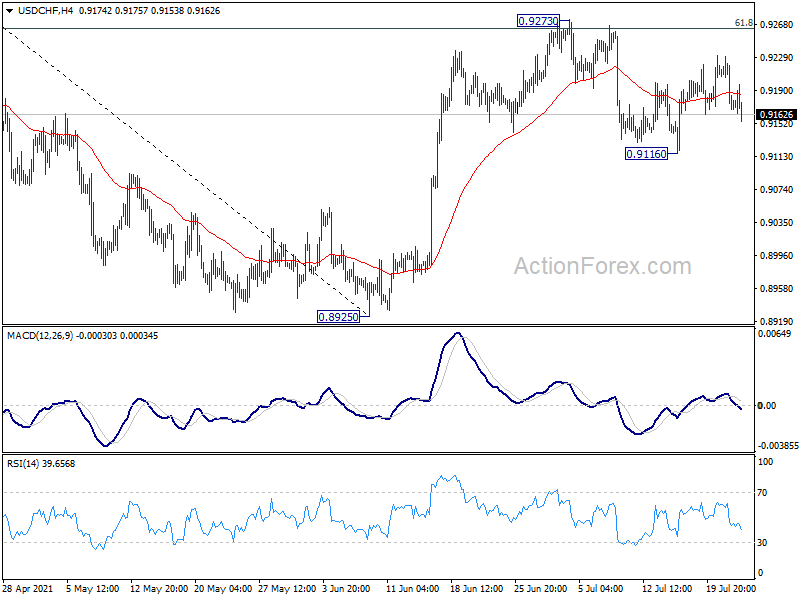The height and width of the screenshot is (600, 800).
Task: Click the 19 Jul 20:00 time label
Action: click(x=731, y=589)
